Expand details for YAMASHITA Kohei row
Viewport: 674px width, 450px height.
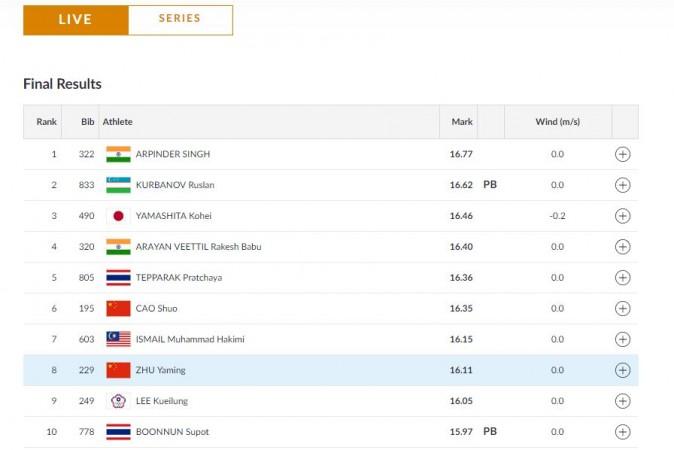(622, 216)
